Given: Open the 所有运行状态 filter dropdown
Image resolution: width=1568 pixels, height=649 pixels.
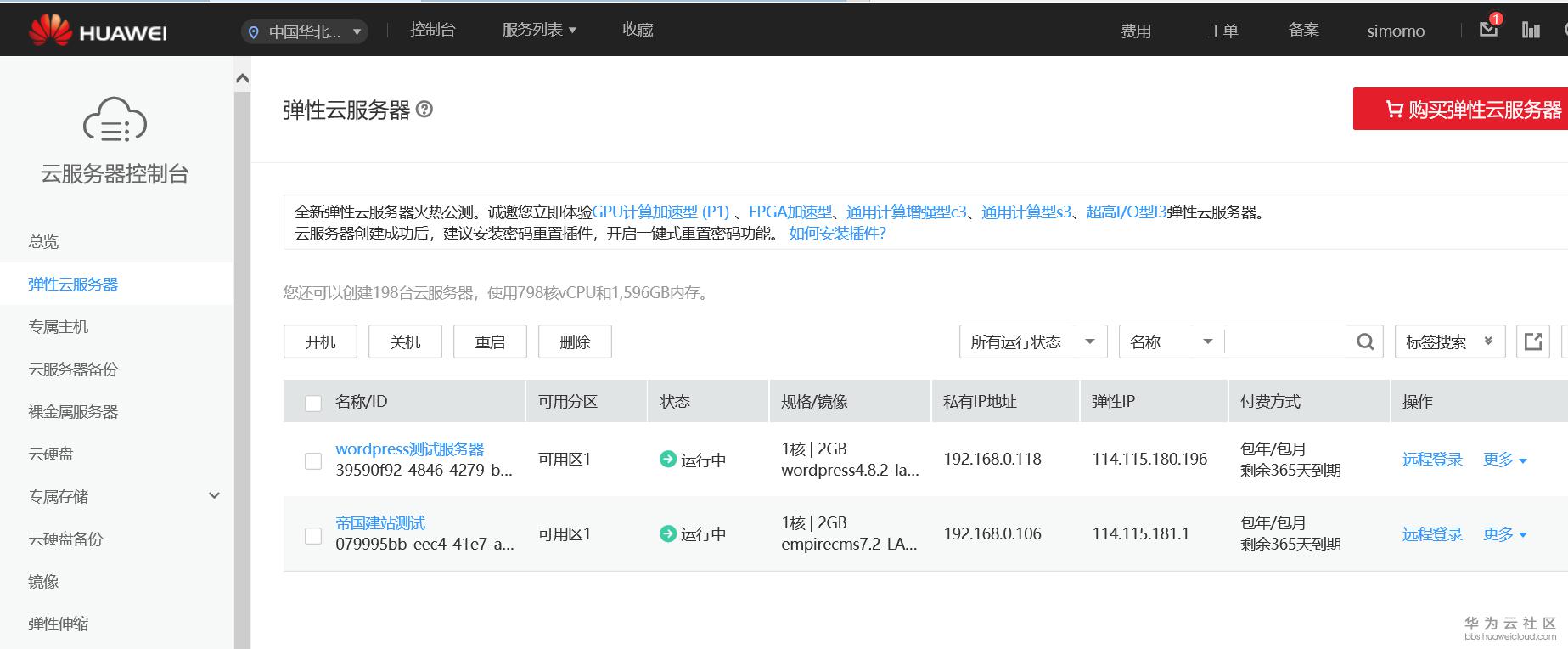Looking at the screenshot, I should pos(1032,341).
